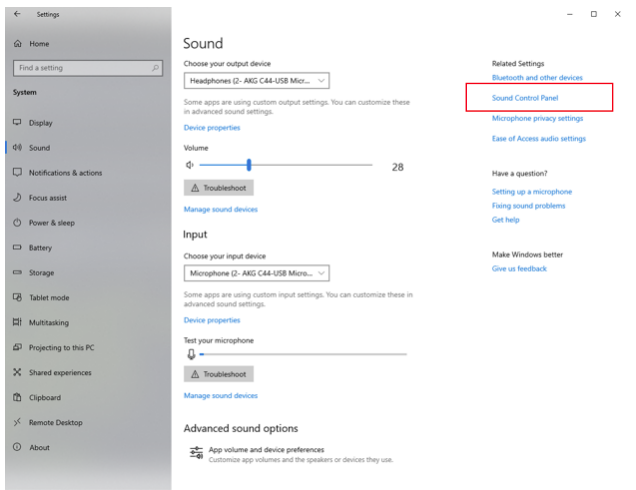This screenshot has height=490, width=636.
Task: Select Multitasking in the sidebar
Action: [x=50, y=323]
